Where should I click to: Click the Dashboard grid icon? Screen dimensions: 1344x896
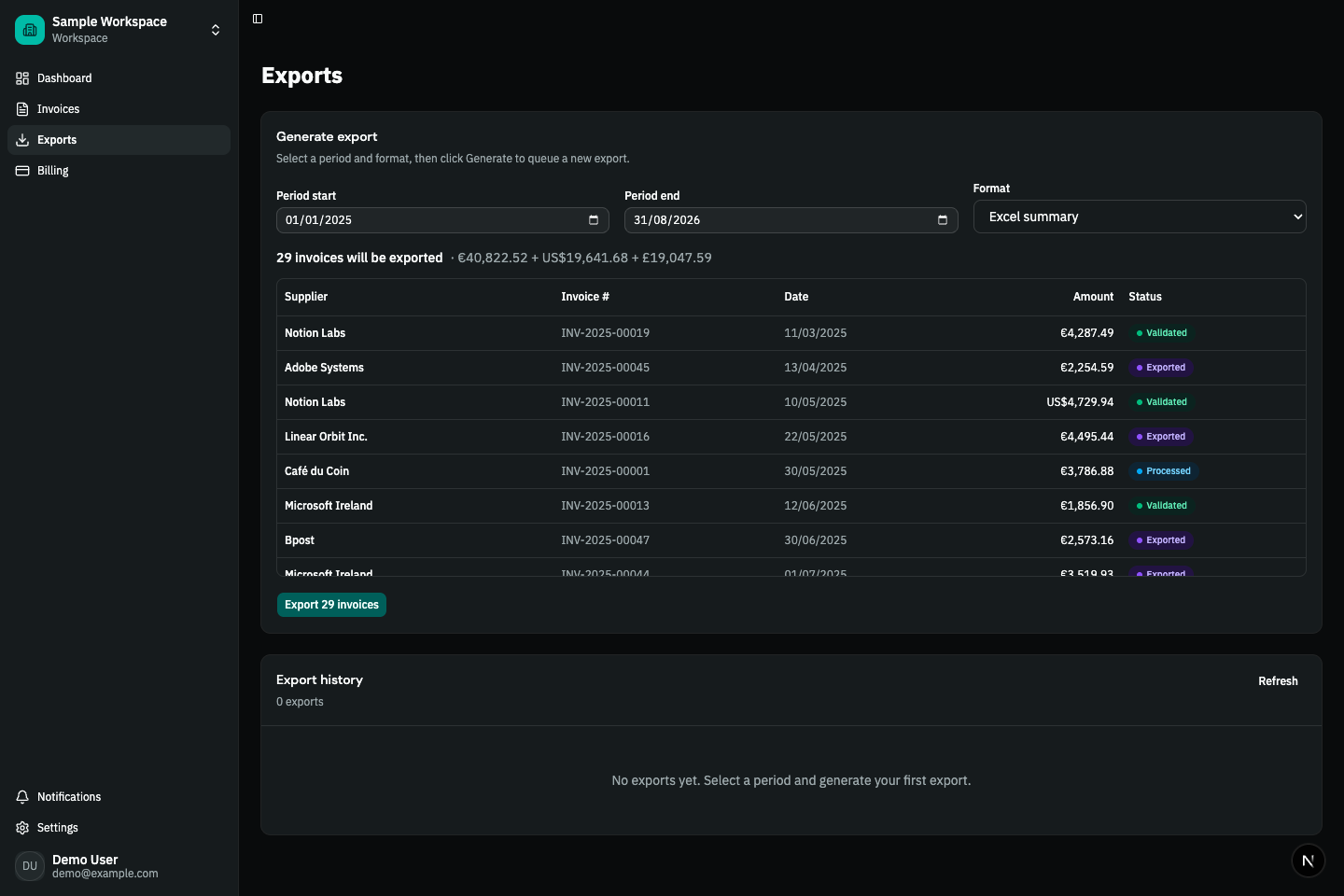(x=22, y=78)
